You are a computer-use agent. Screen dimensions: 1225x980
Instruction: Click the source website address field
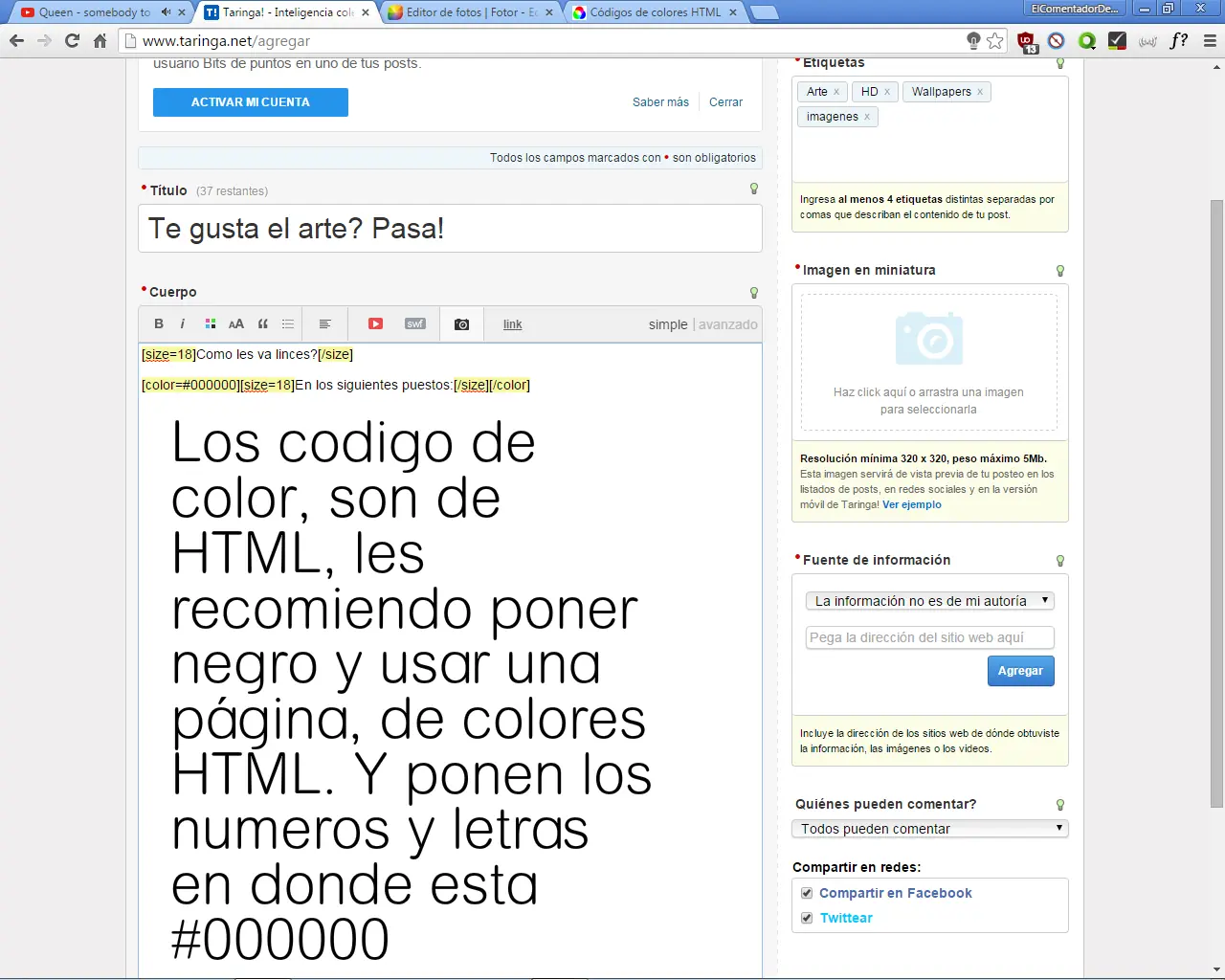click(x=930, y=637)
